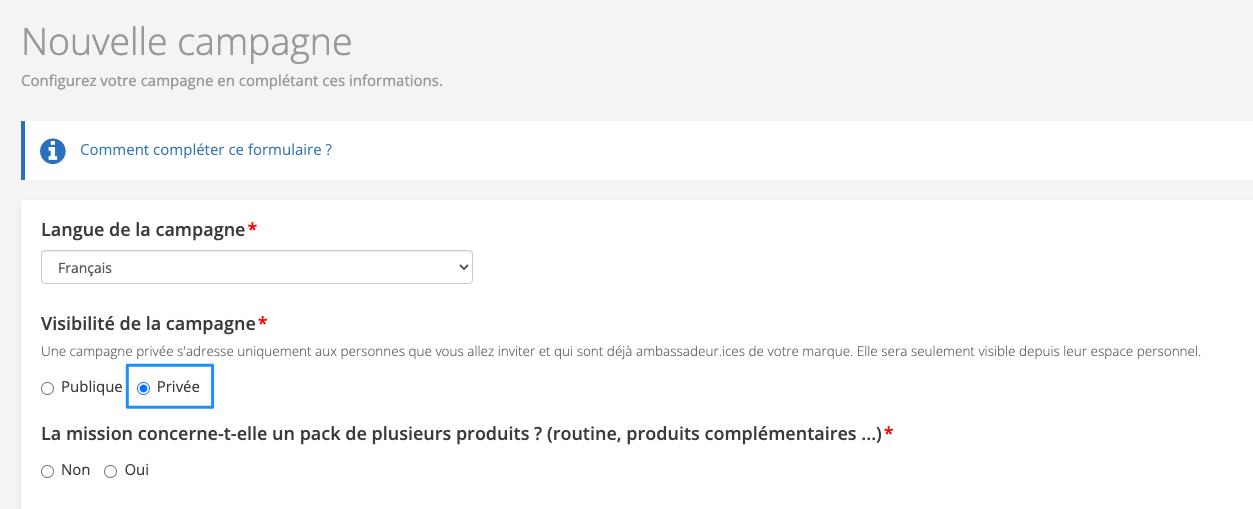Image resolution: width=1253 pixels, height=509 pixels.
Task: Click the "Non" option label text
Action: pos(75,470)
